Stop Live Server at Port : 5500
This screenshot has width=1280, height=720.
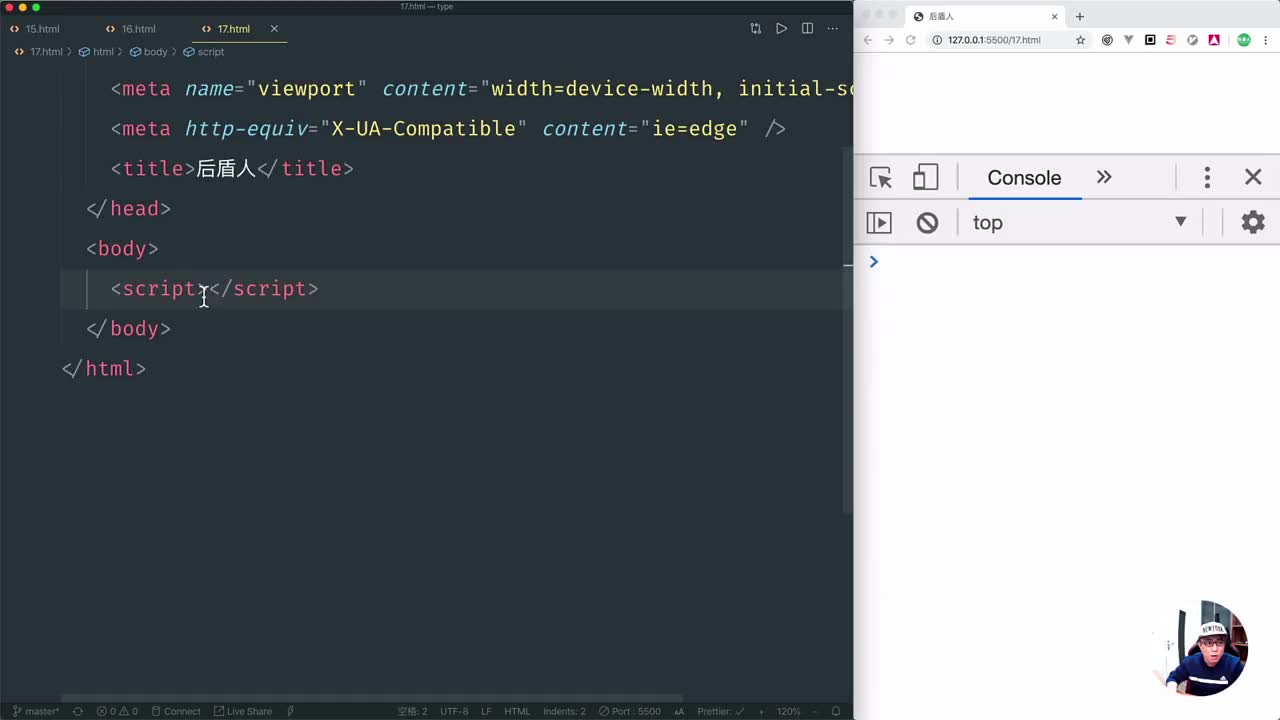click(629, 712)
